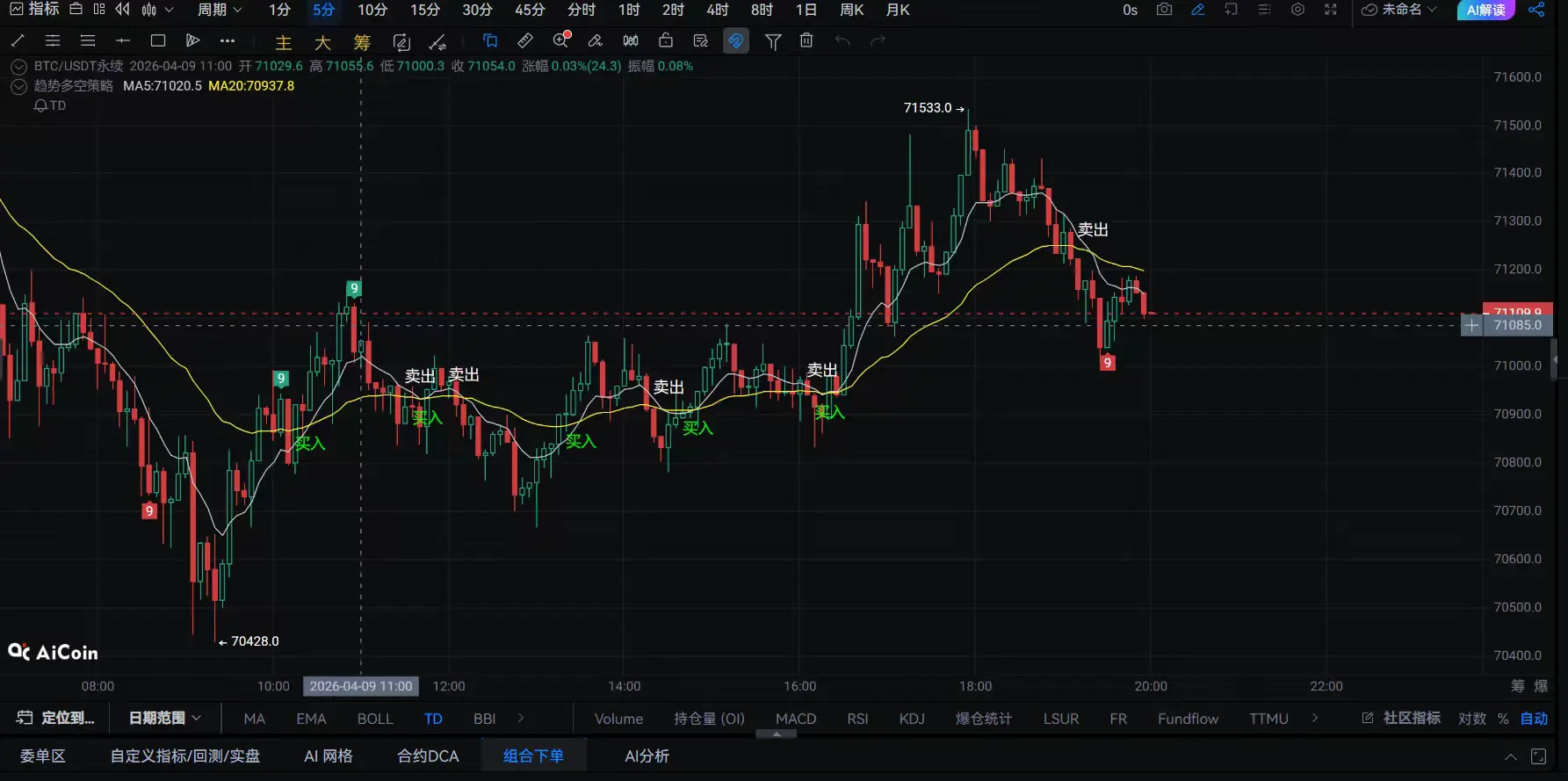
Task: Toggle the highlighted magnet snap button
Action: point(736,40)
